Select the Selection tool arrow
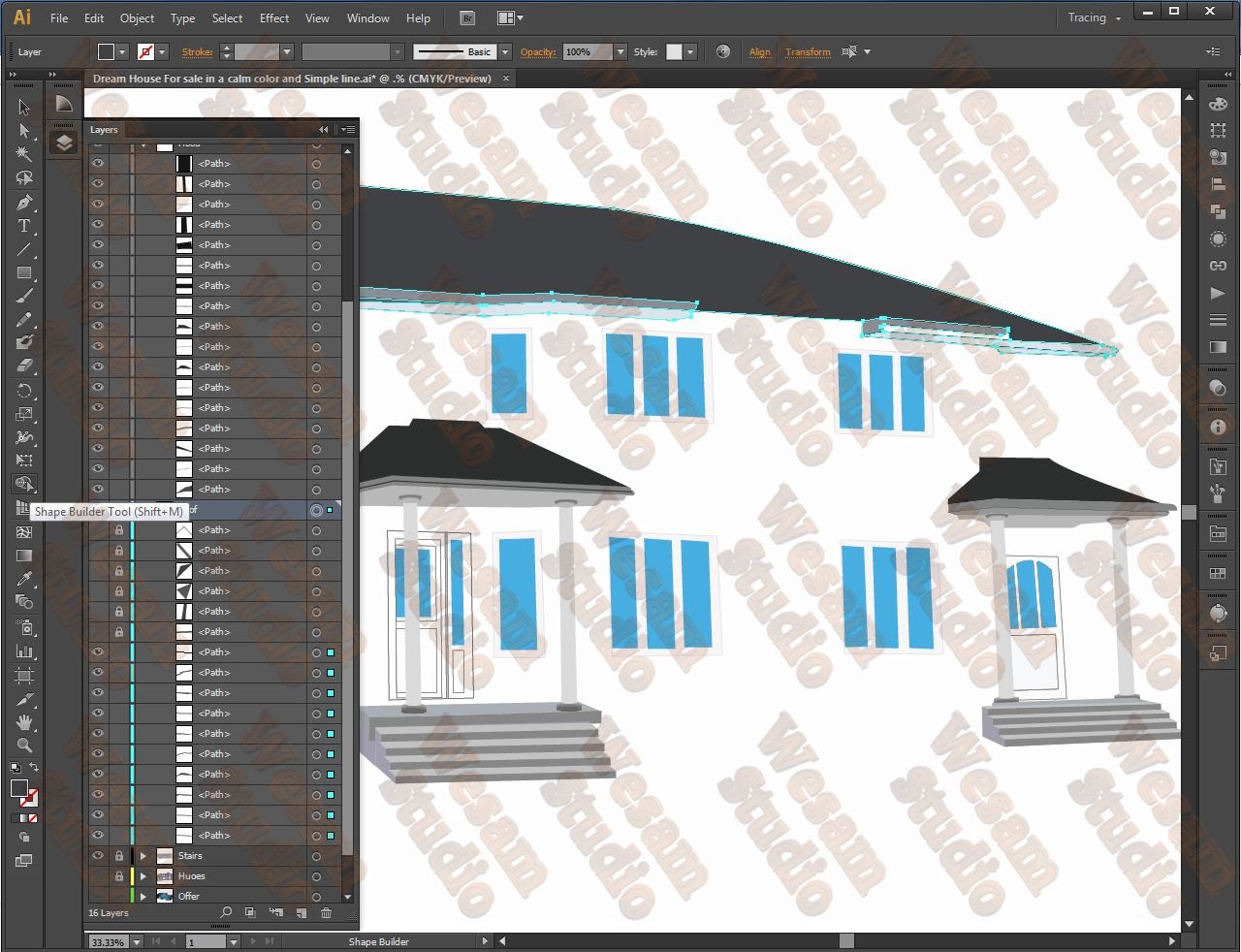This screenshot has height=952, width=1241. pyautogui.click(x=24, y=107)
